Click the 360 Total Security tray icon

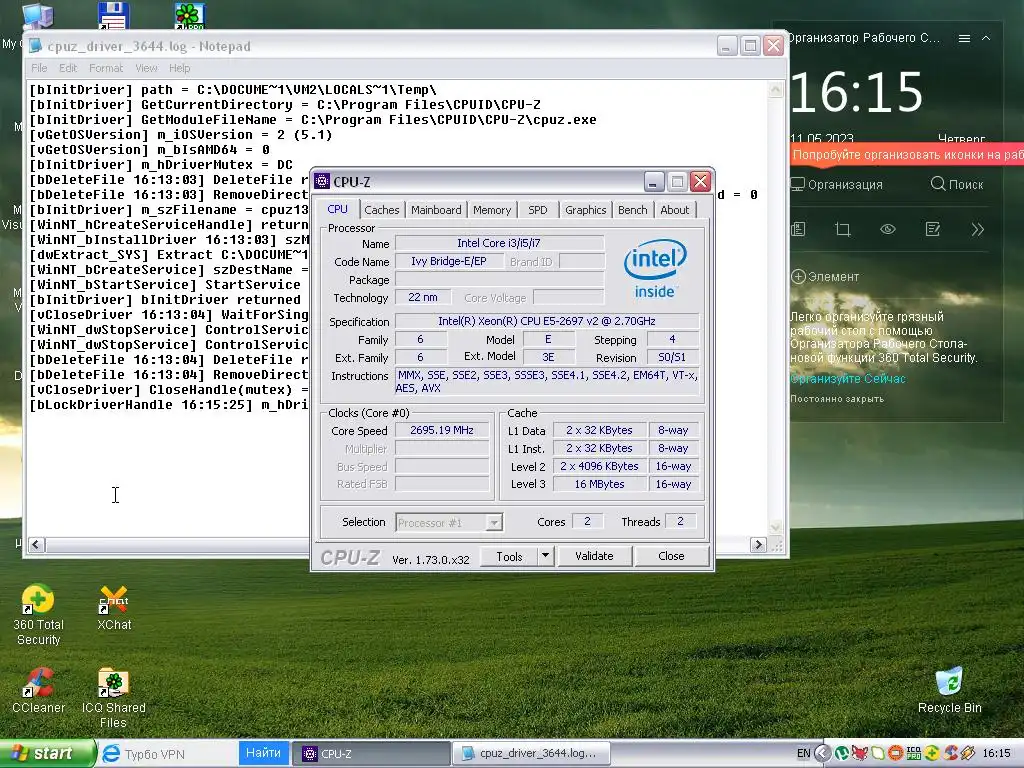[931, 754]
